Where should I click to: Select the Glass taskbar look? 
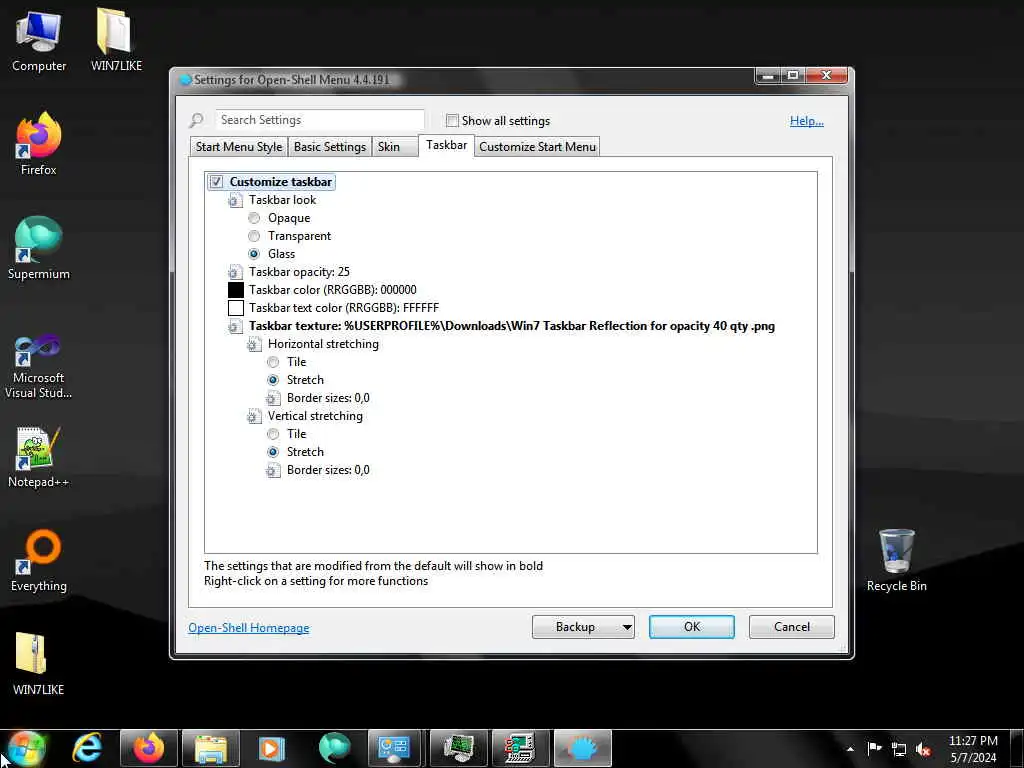(254, 254)
